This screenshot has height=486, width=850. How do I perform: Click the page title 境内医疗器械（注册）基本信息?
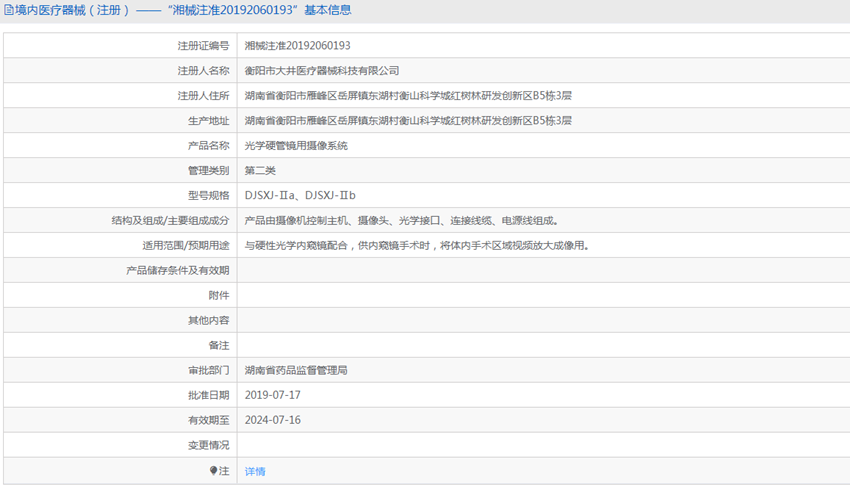183,10
